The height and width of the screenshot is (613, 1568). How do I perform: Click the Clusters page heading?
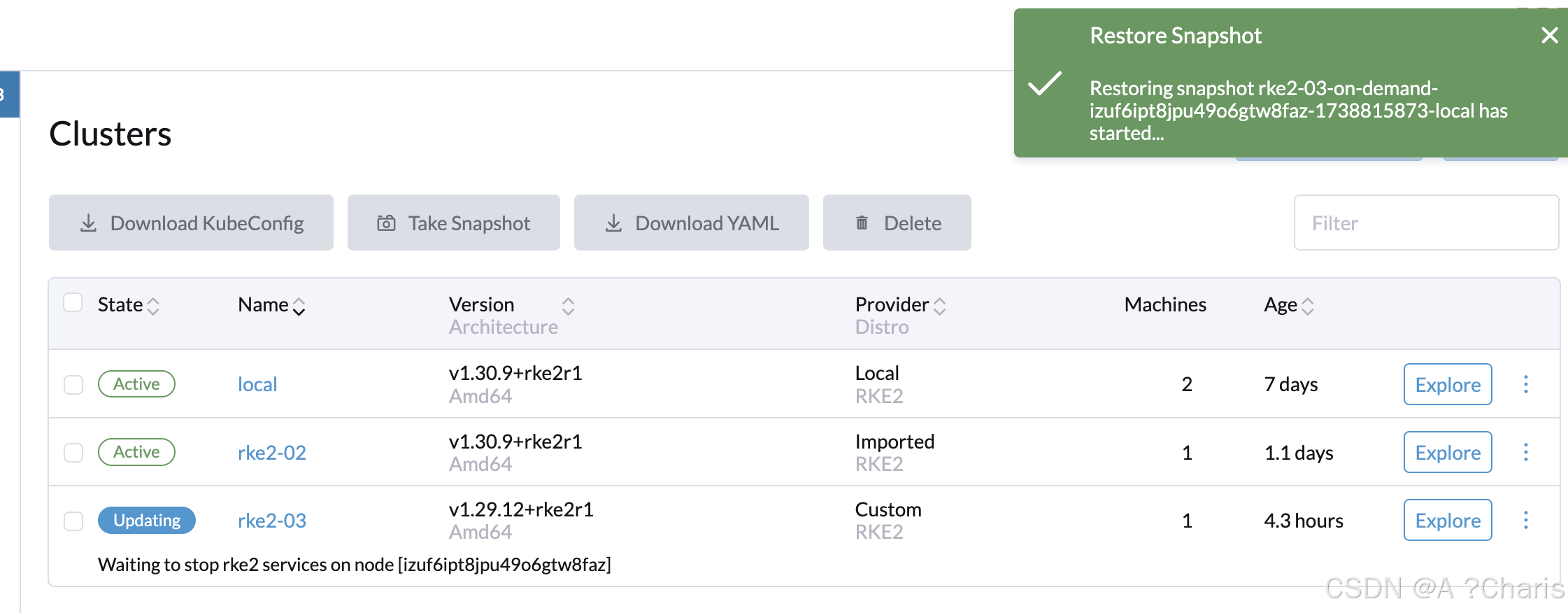[111, 134]
